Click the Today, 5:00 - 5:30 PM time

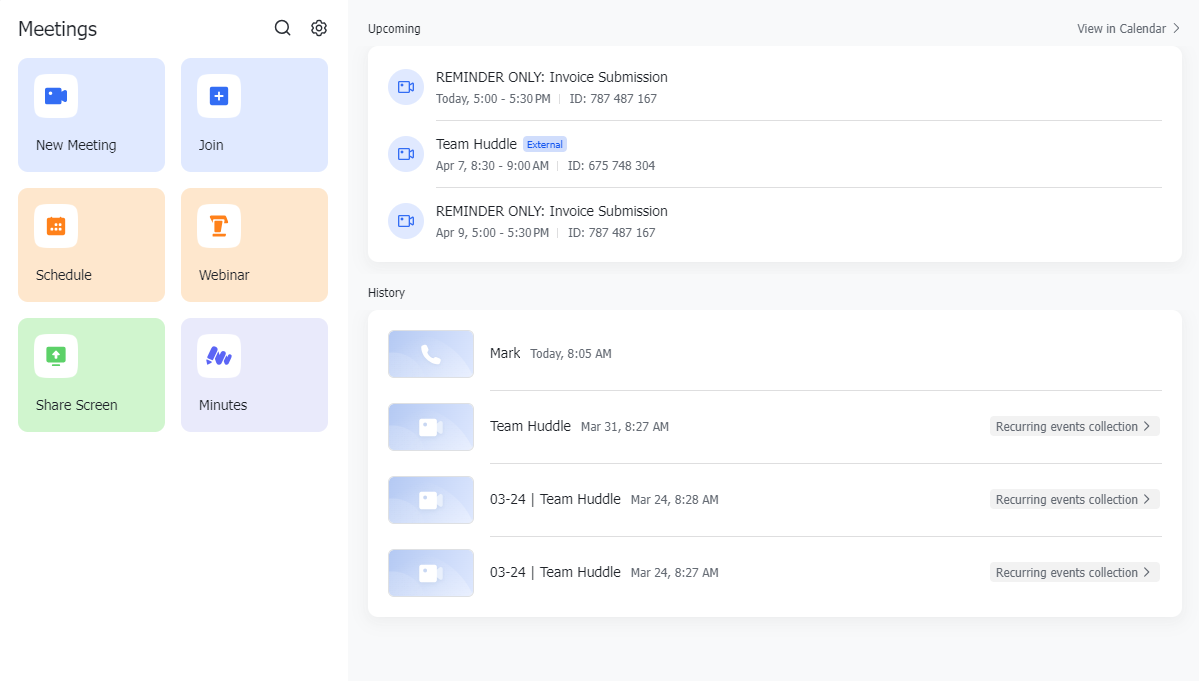click(x=493, y=99)
